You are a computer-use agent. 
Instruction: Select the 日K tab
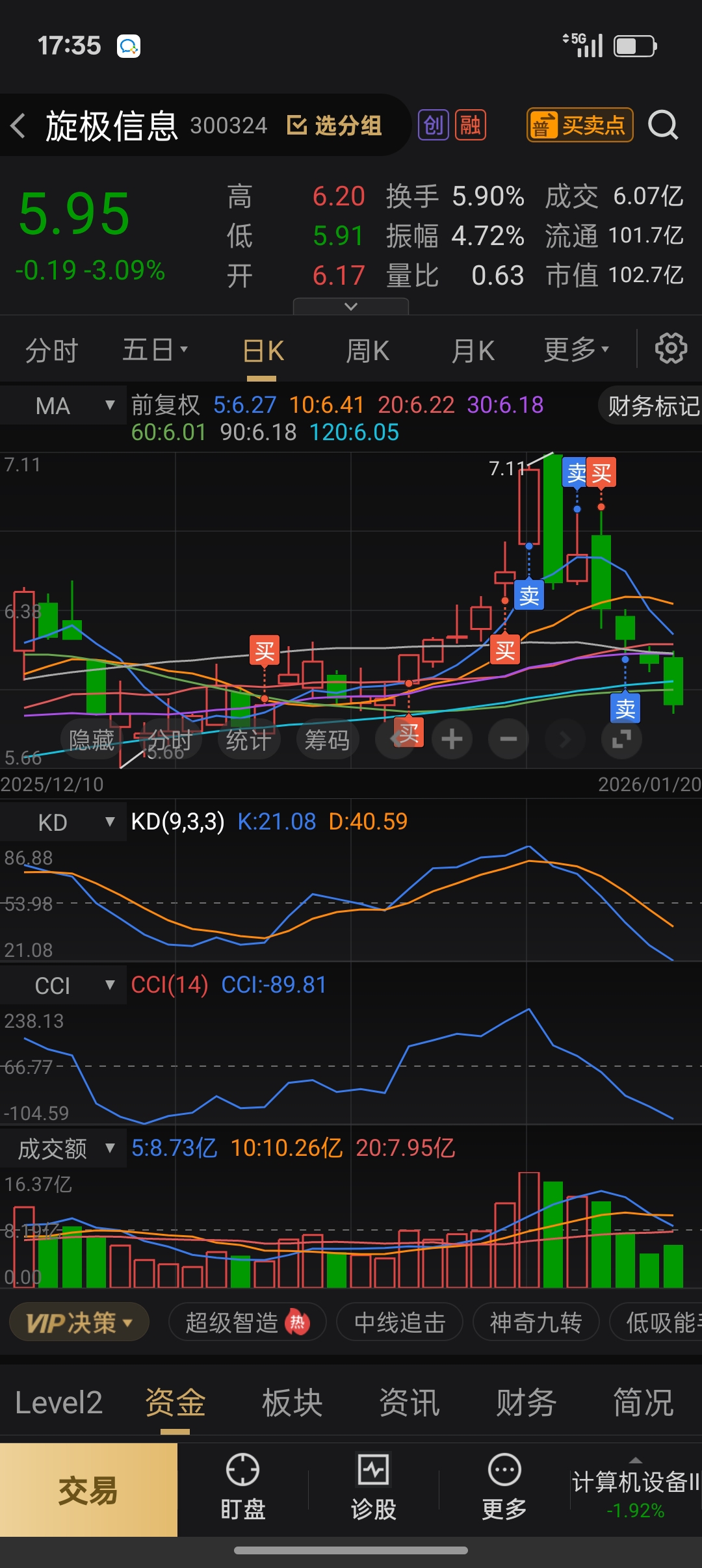pyautogui.click(x=263, y=351)
